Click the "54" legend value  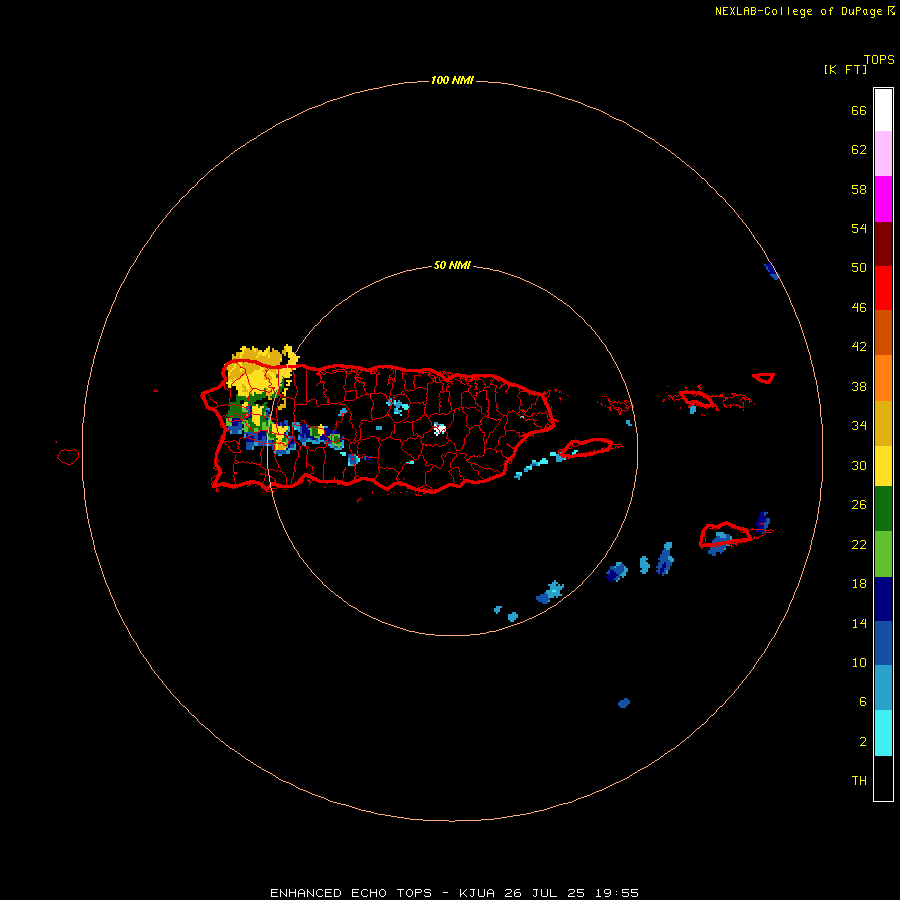click(x=859, y=228)
